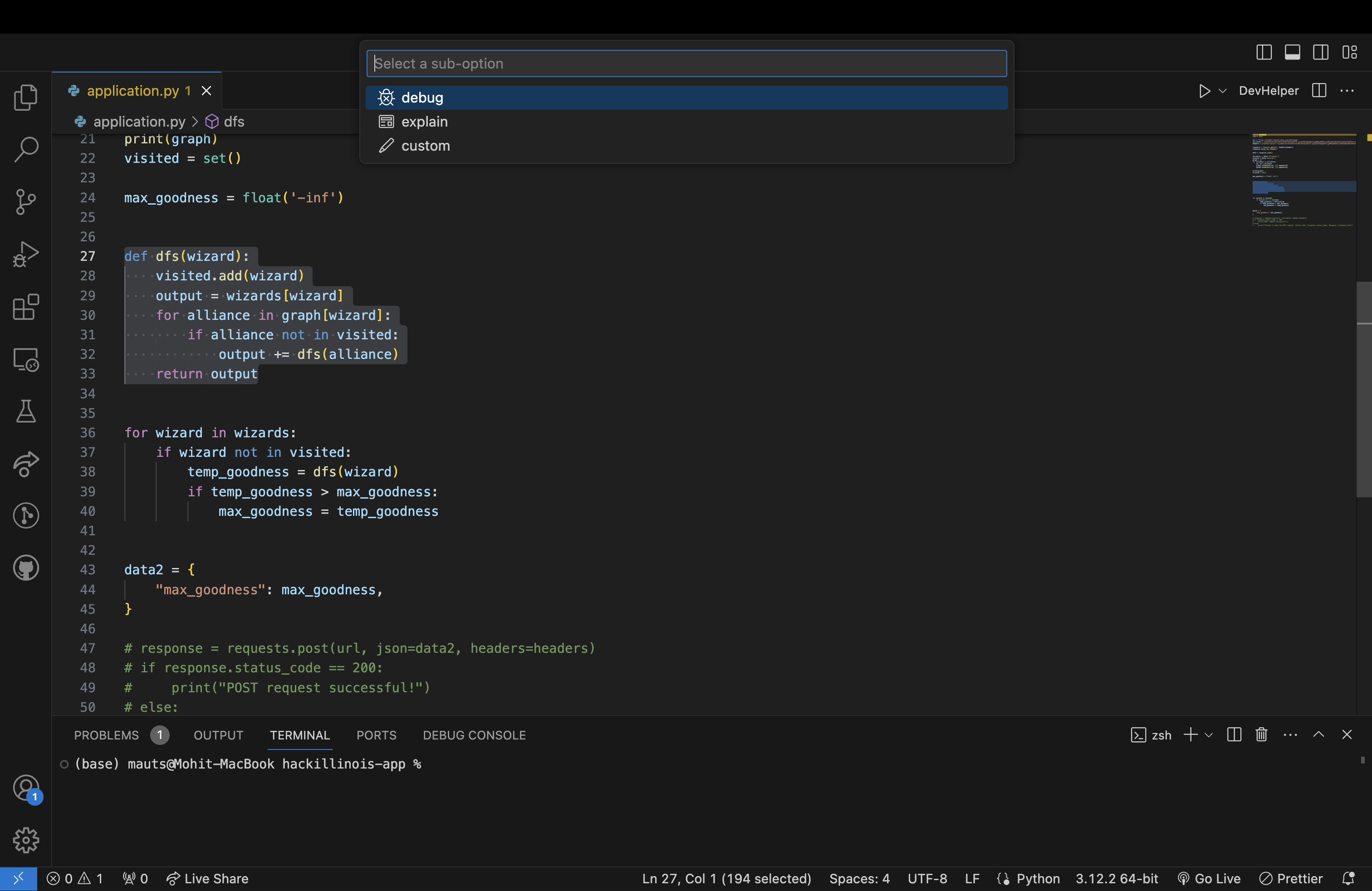Open the Run and Debug view
1372x891 pixels.
(25, 254)
